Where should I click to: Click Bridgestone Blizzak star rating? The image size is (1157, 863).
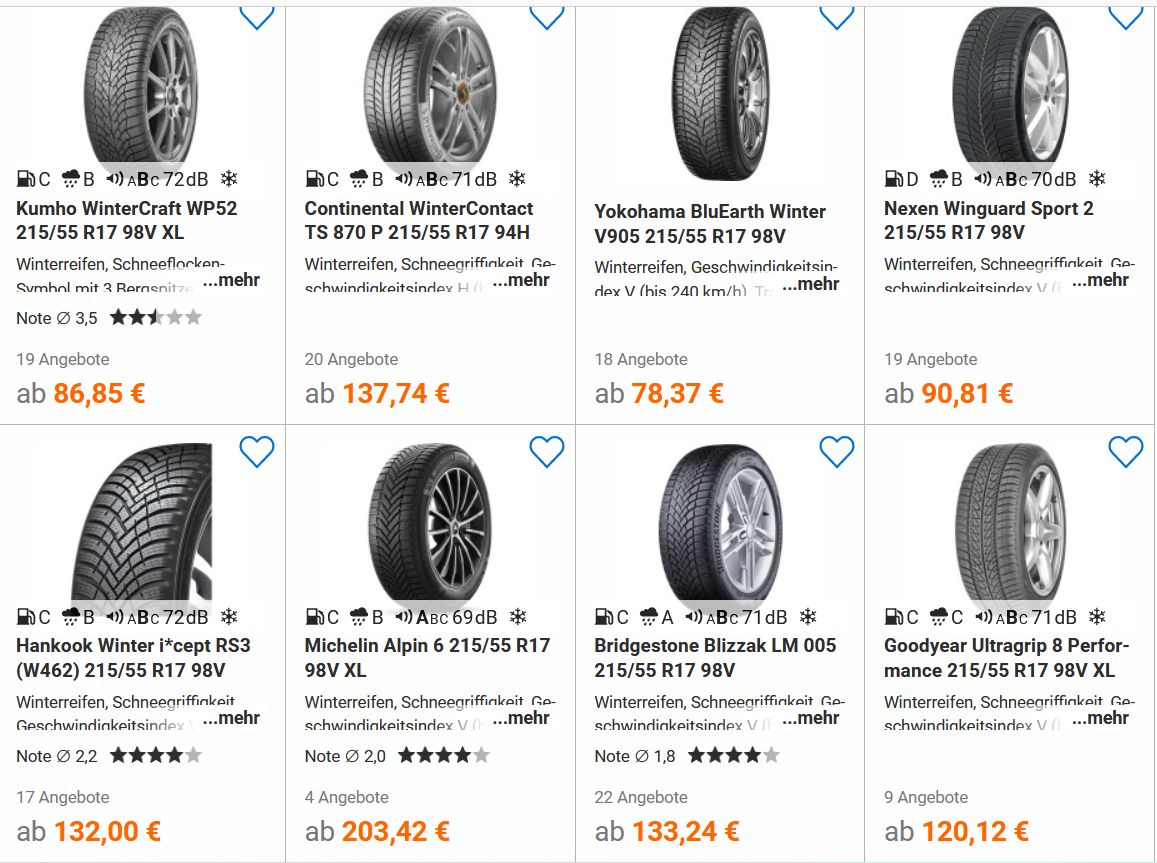coord(733,756)
